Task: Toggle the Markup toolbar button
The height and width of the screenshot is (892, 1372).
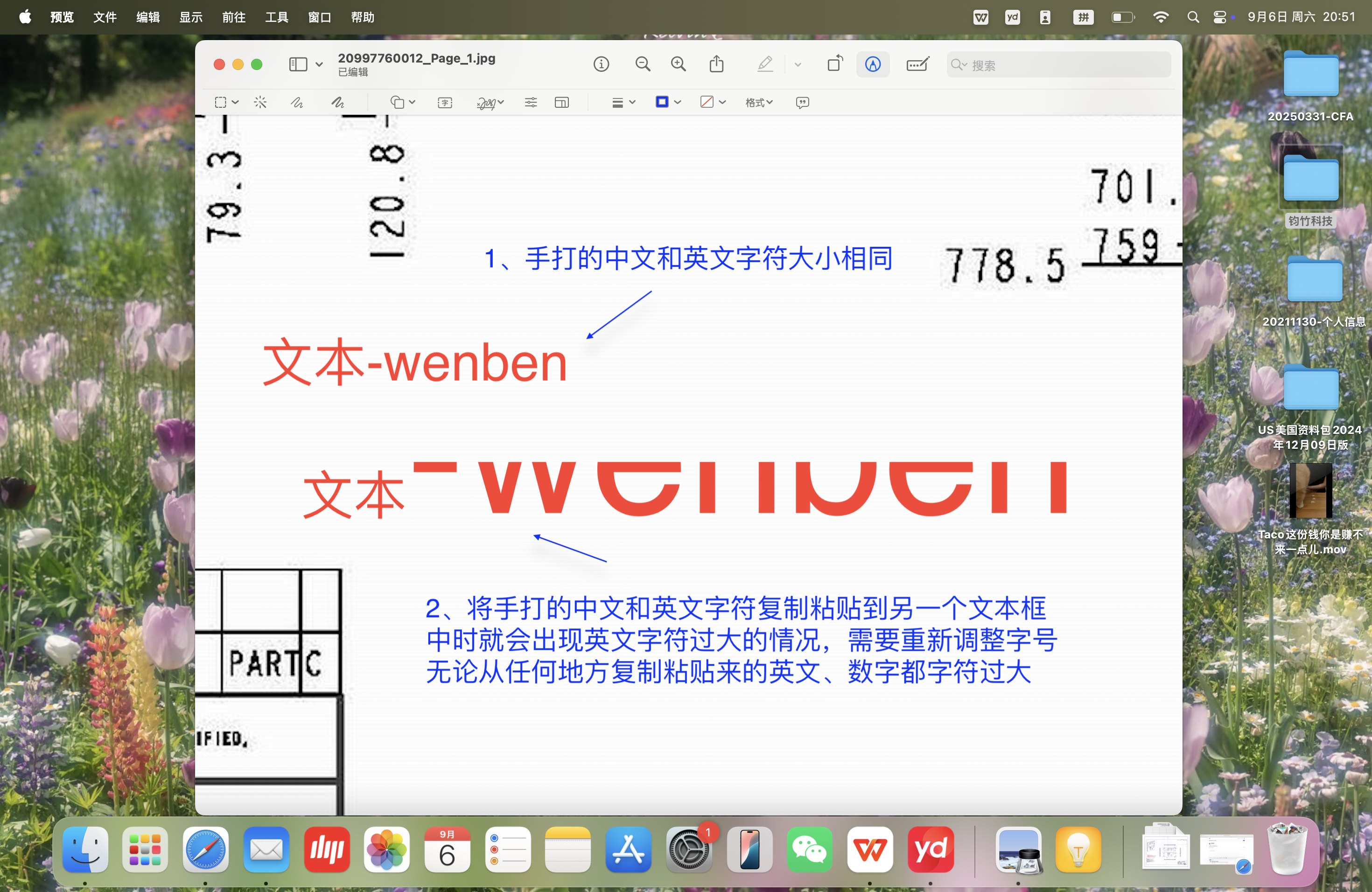Action: click(x=872, y=64)
